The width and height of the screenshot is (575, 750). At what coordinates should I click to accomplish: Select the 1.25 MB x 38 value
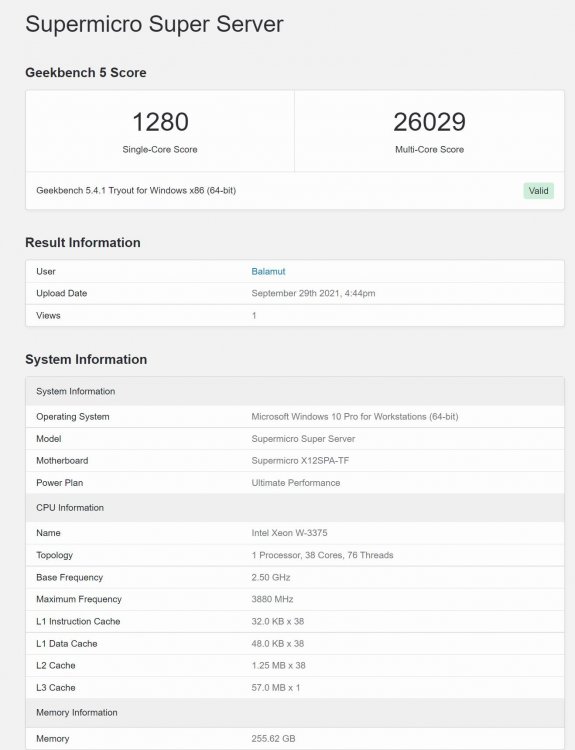click(278, 665)
